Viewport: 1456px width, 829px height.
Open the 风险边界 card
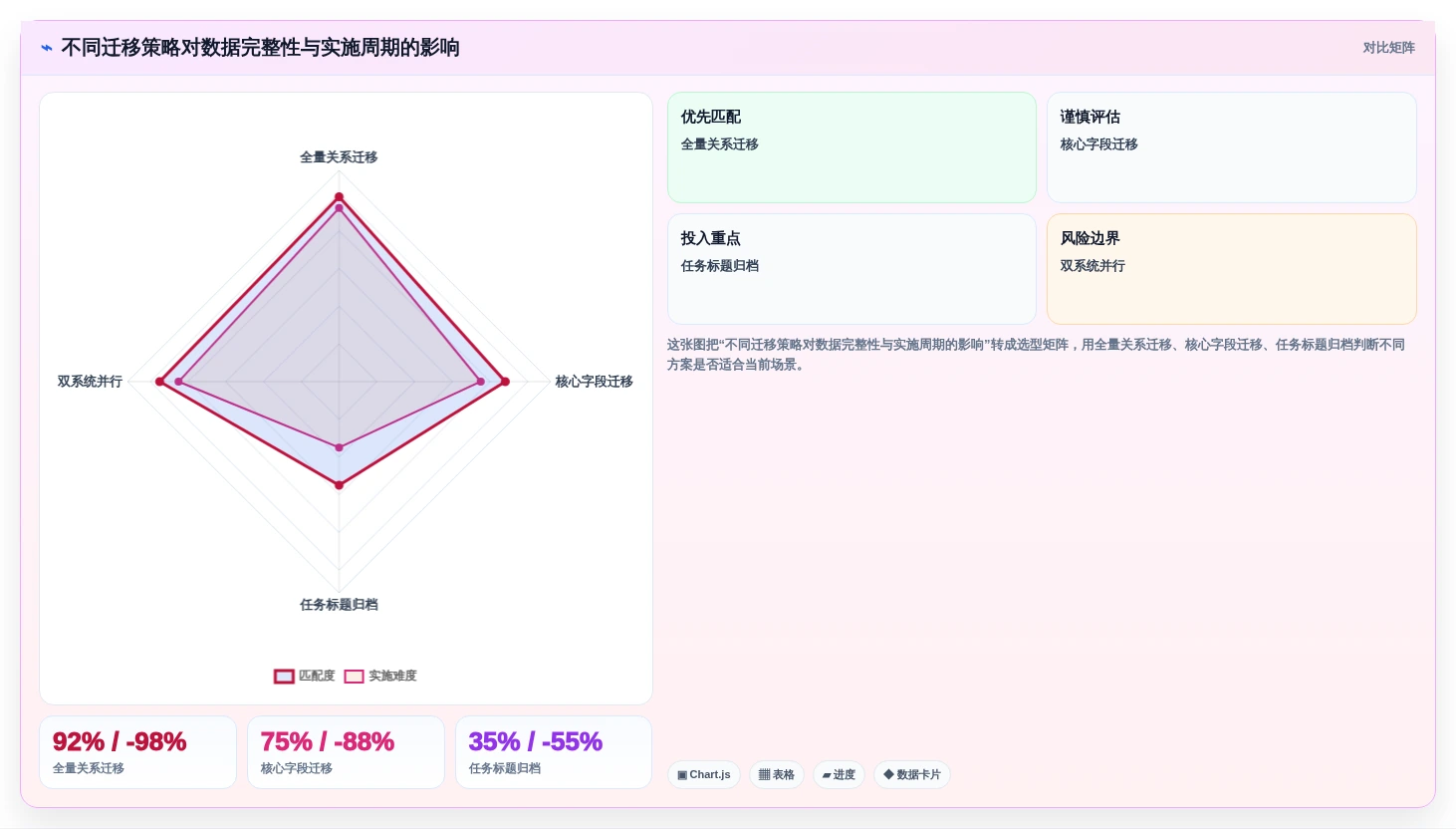point(1231,269)
